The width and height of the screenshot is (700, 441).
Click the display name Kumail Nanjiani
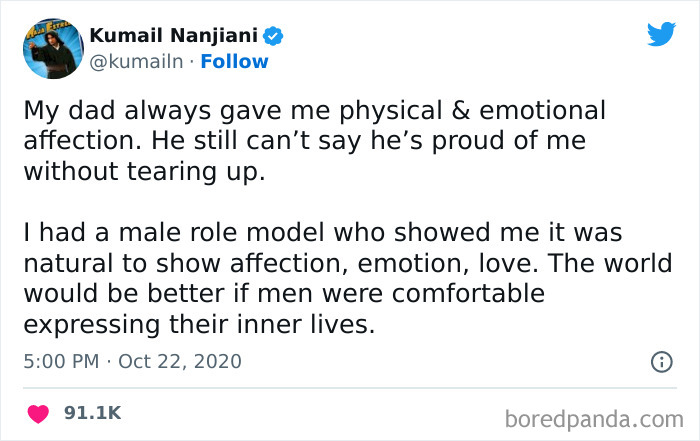[174, 36]
